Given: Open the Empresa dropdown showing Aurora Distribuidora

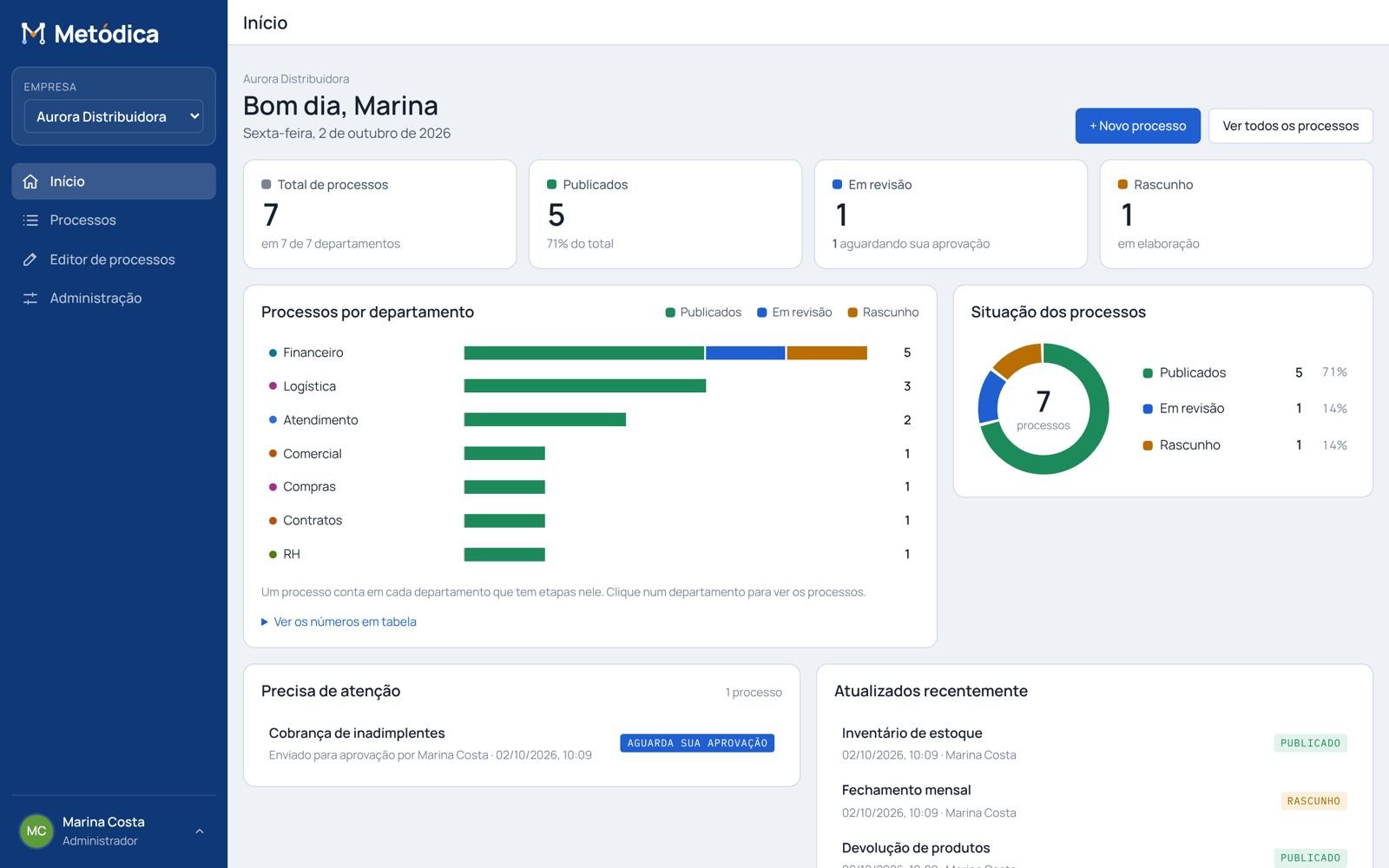Looking at the screenshot, I should (114, 116).
